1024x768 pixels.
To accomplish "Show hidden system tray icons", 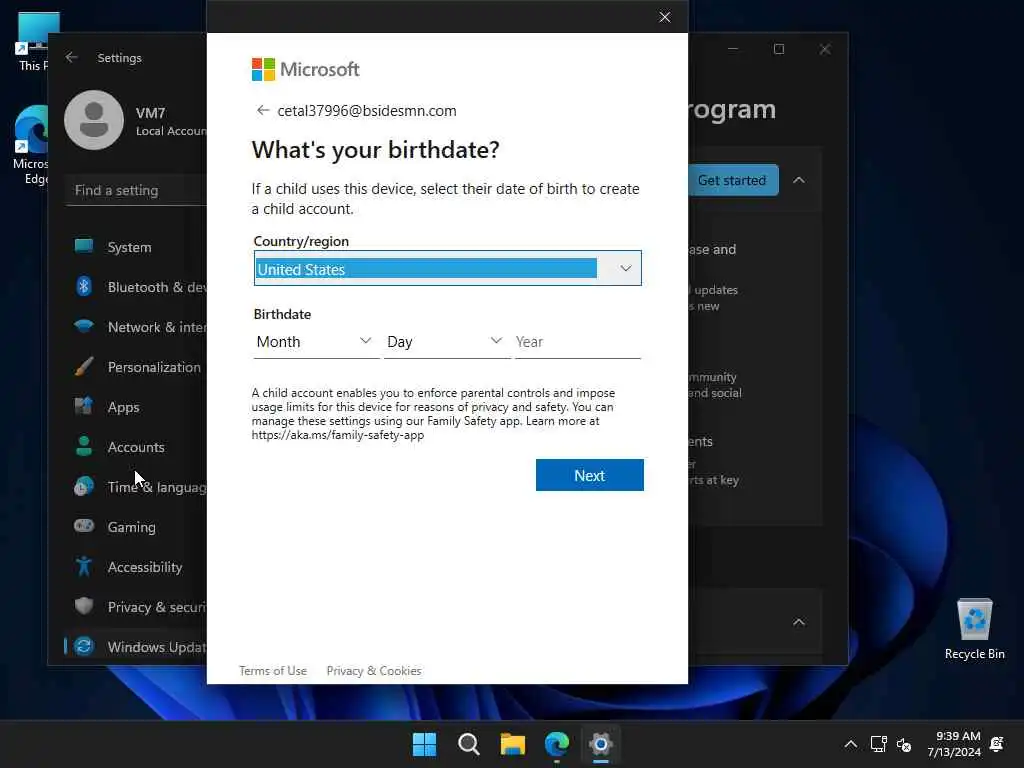I will [x=850, y=744].
